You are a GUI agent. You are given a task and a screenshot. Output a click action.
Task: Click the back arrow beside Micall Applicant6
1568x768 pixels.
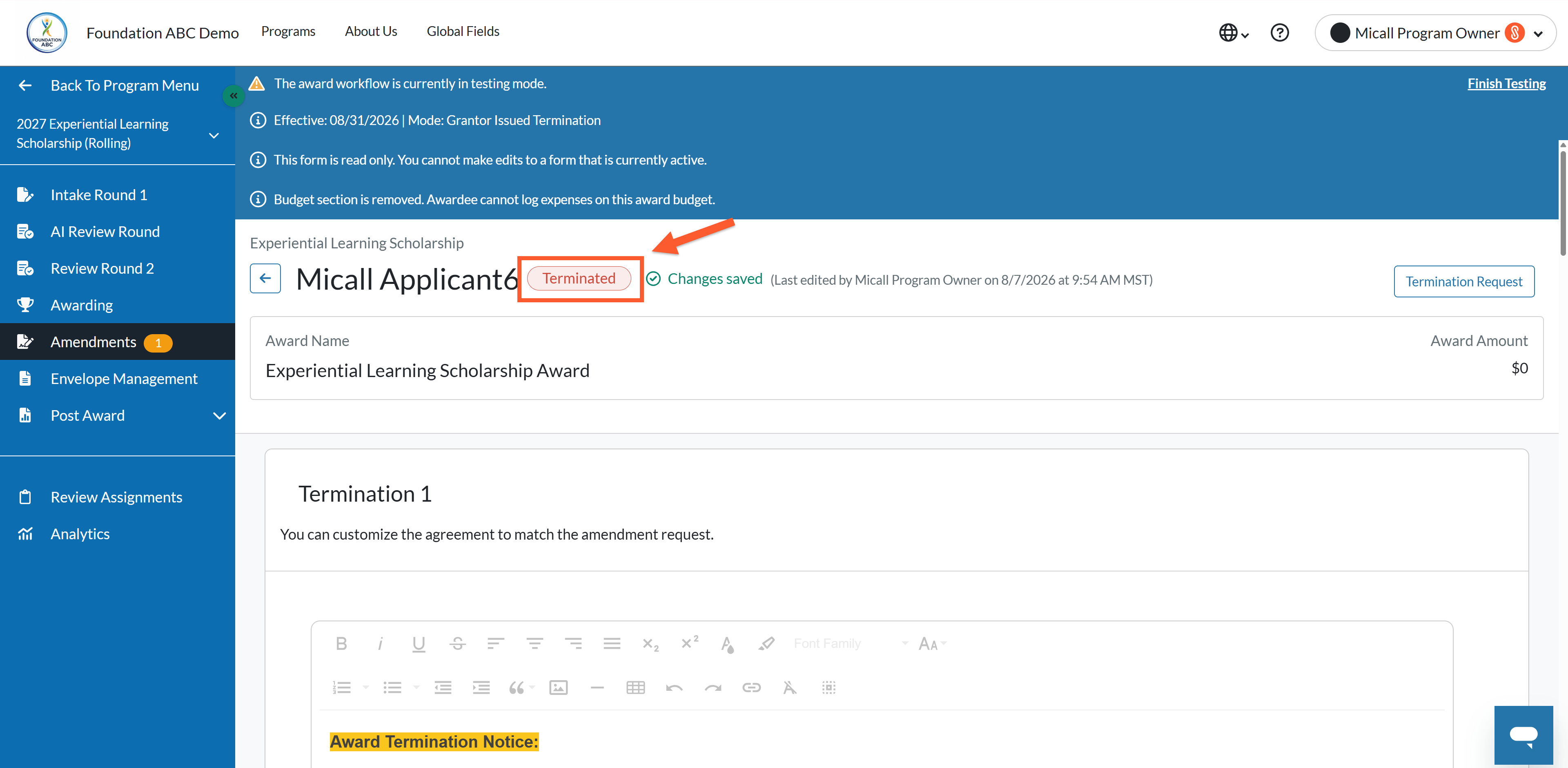click(x=265, y=278)
